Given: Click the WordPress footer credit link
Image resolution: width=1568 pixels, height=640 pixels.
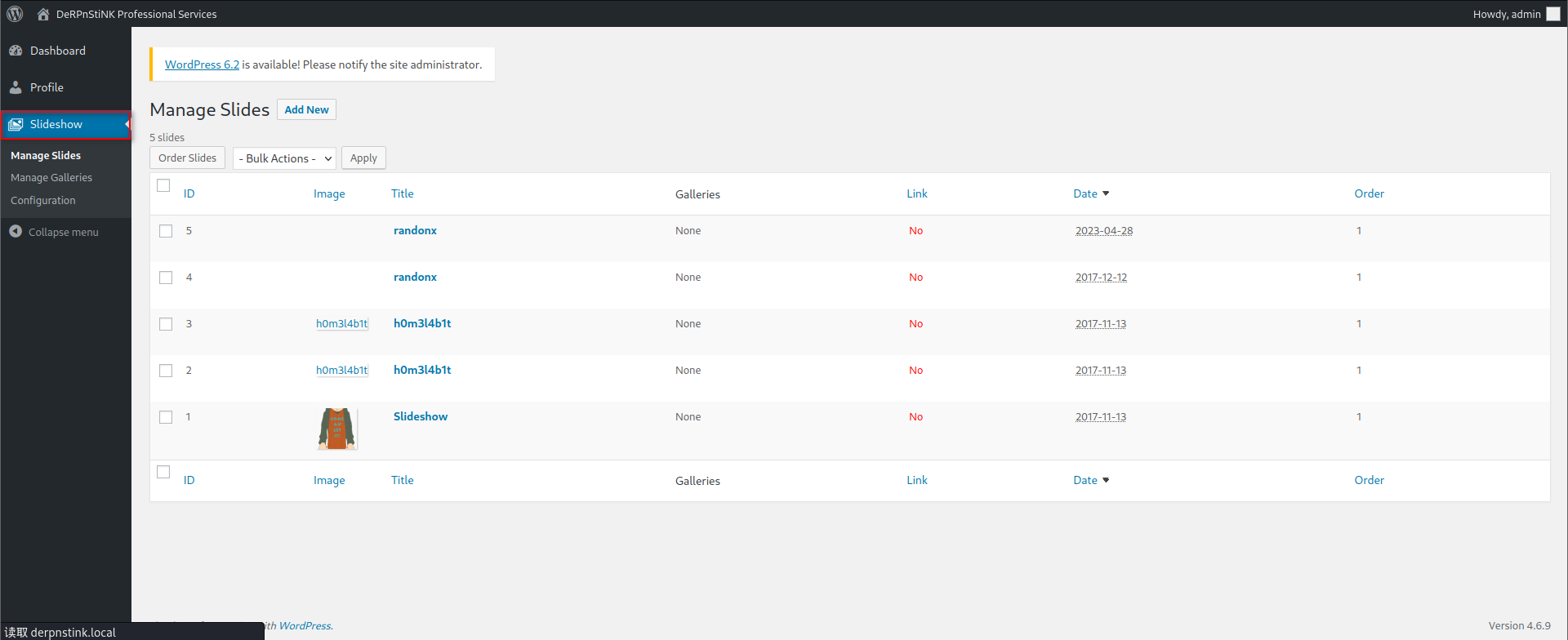Looking at the screenshot, I should (x=305, y=626).
